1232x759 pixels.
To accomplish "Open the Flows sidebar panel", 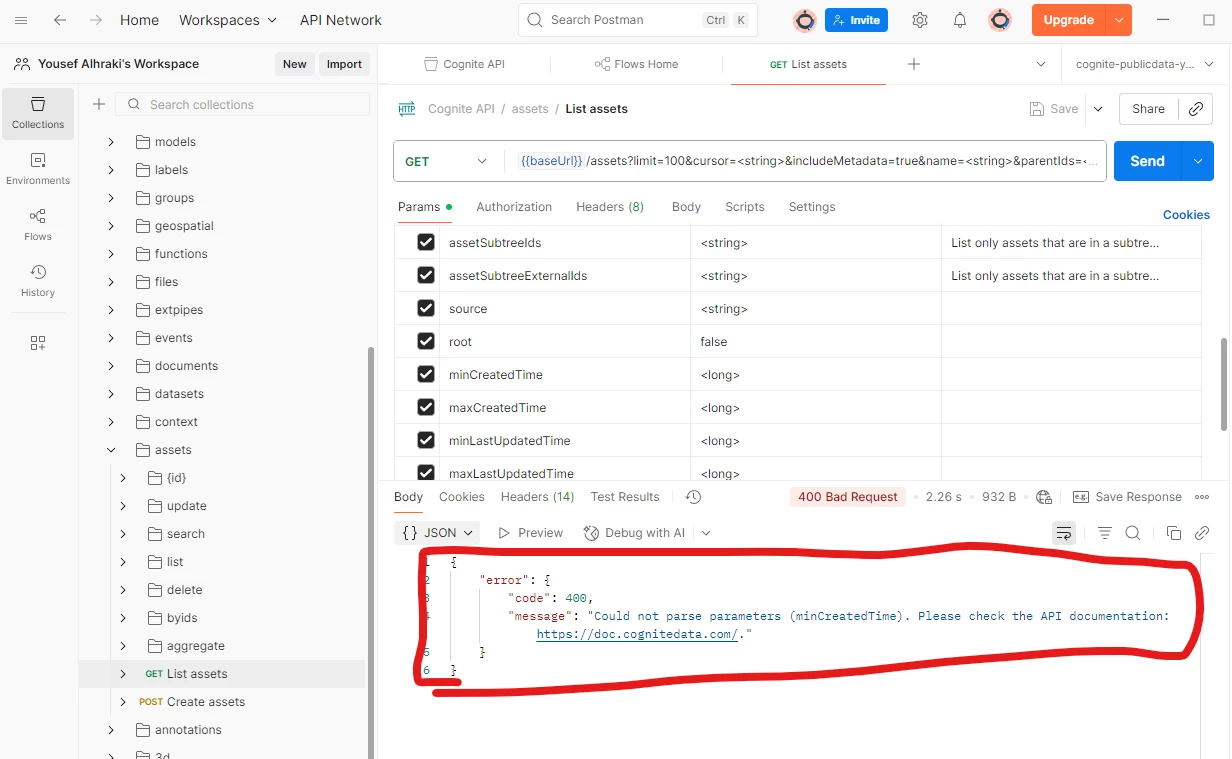I will pos(38,224).
